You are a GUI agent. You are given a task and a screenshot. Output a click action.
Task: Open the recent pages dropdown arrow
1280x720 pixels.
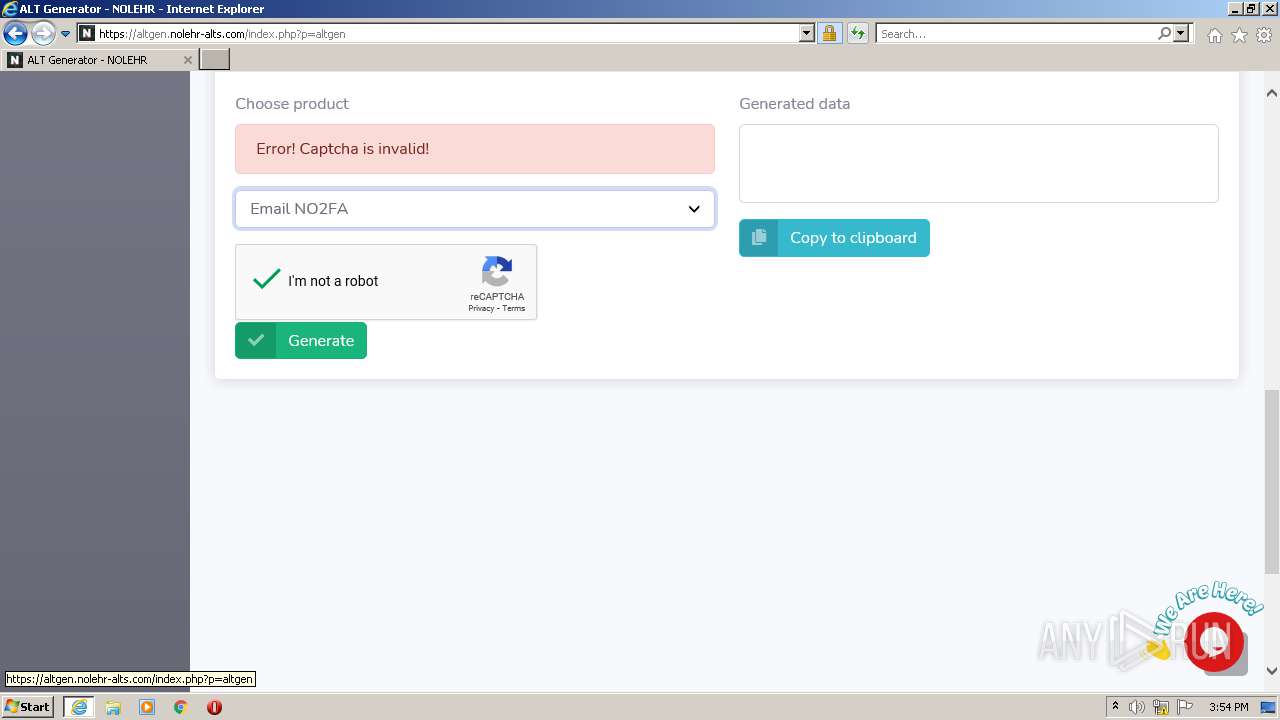tap(66, 34)
